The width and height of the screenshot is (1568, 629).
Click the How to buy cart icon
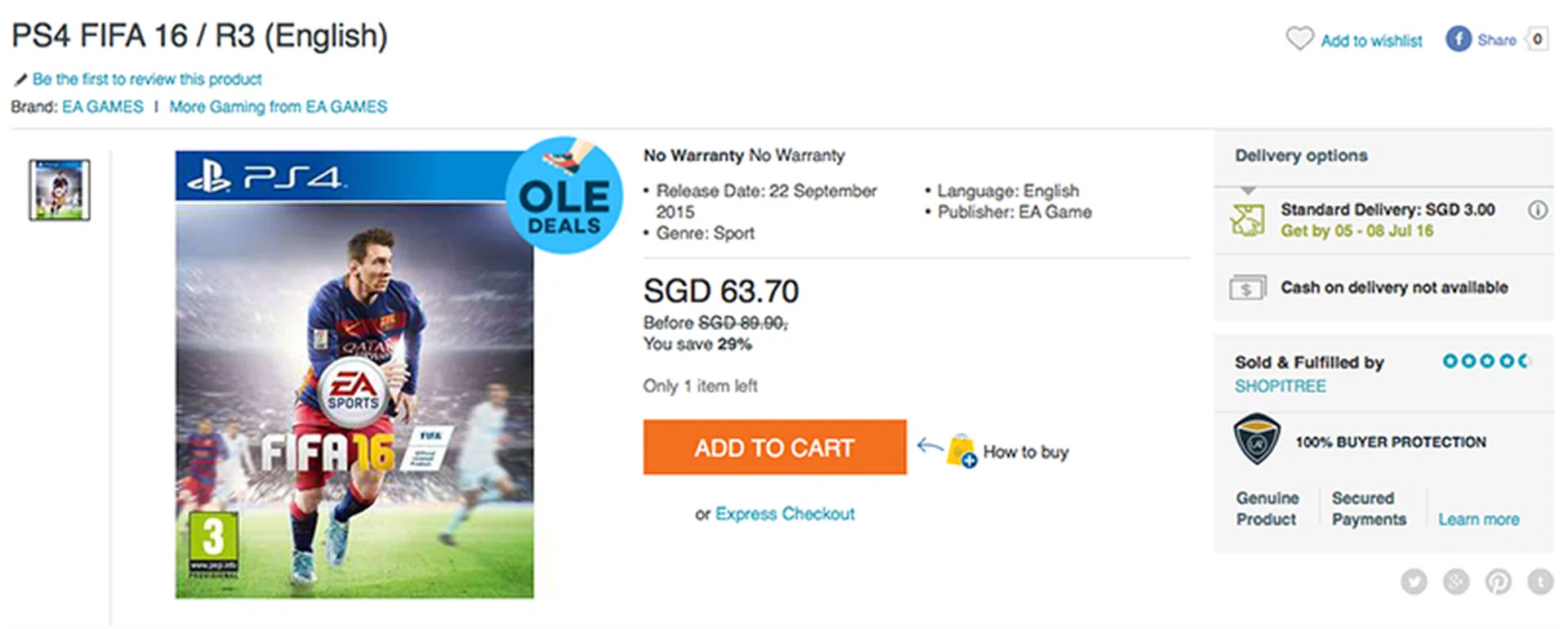tap(961, 451)
